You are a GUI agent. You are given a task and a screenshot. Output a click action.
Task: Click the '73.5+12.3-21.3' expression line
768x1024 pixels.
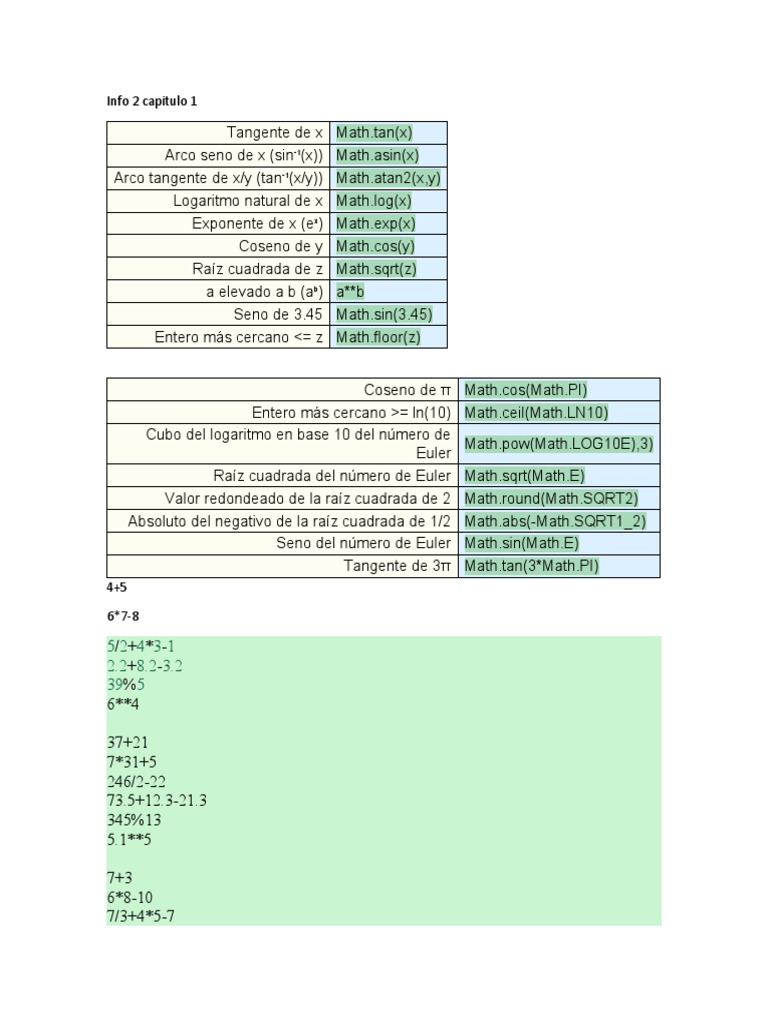click(x=156, y=801)
